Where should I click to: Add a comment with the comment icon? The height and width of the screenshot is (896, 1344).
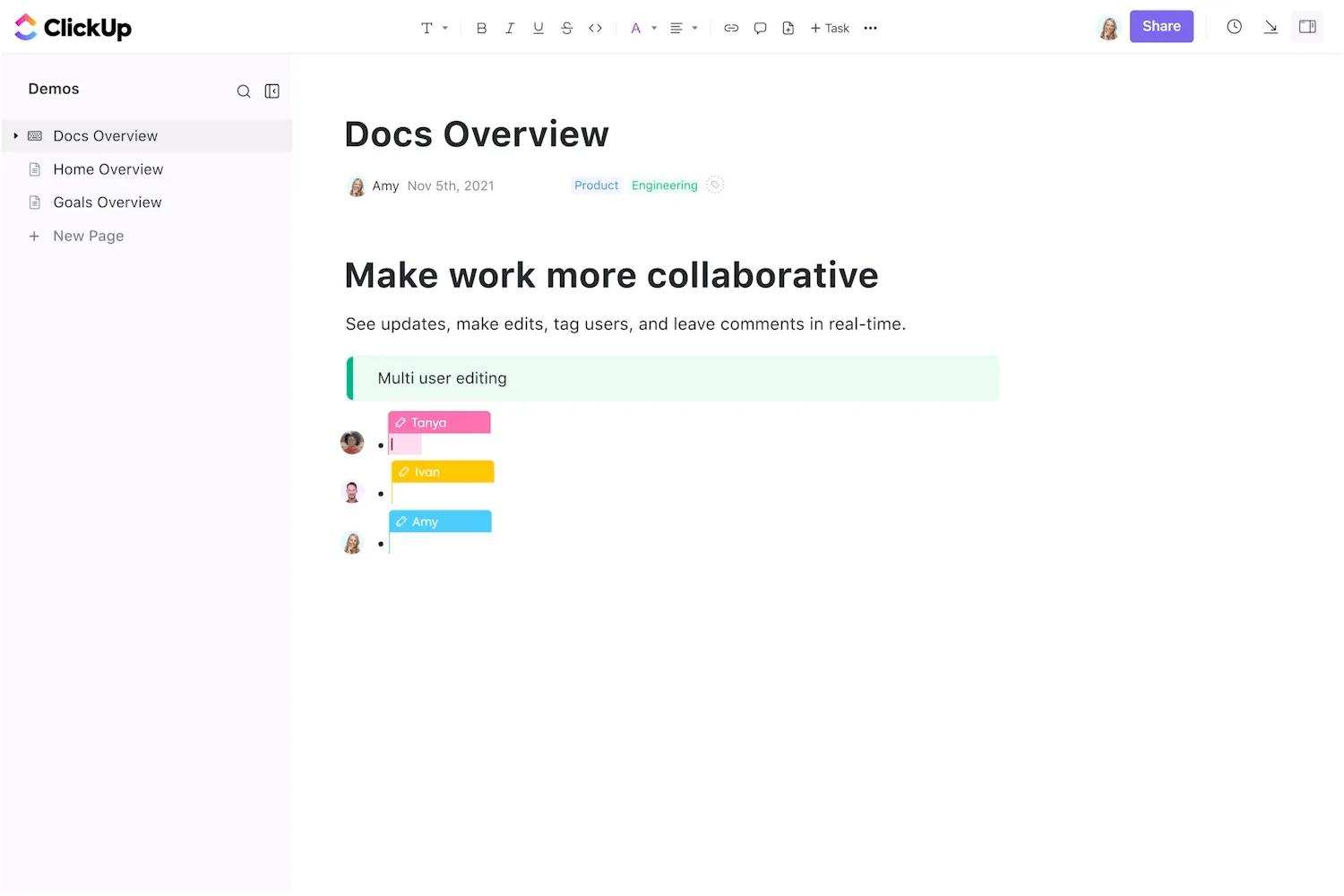pyautogui.click(x=760, y=28)
